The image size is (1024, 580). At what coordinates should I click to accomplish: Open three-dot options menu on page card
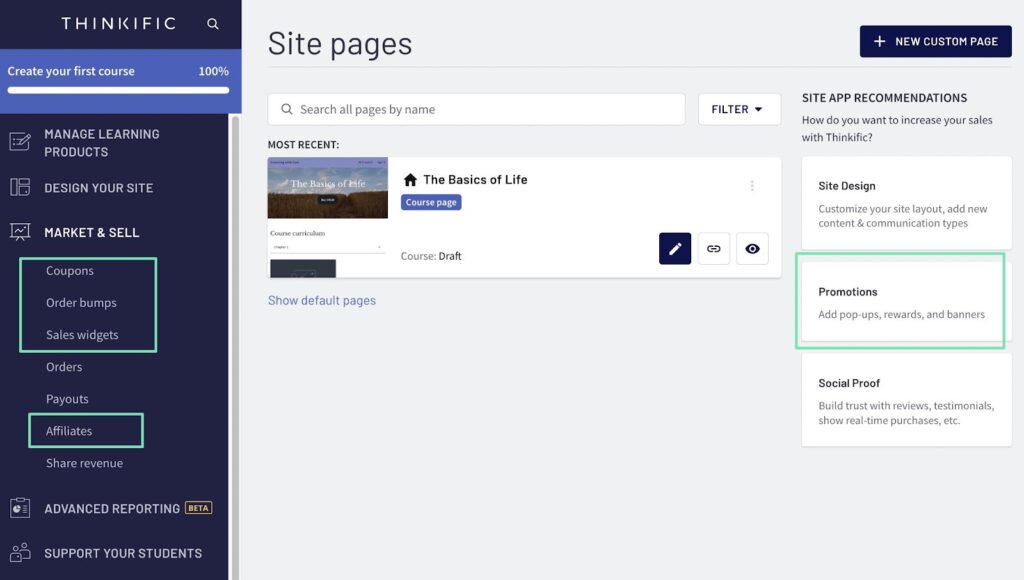coord(752,186)
